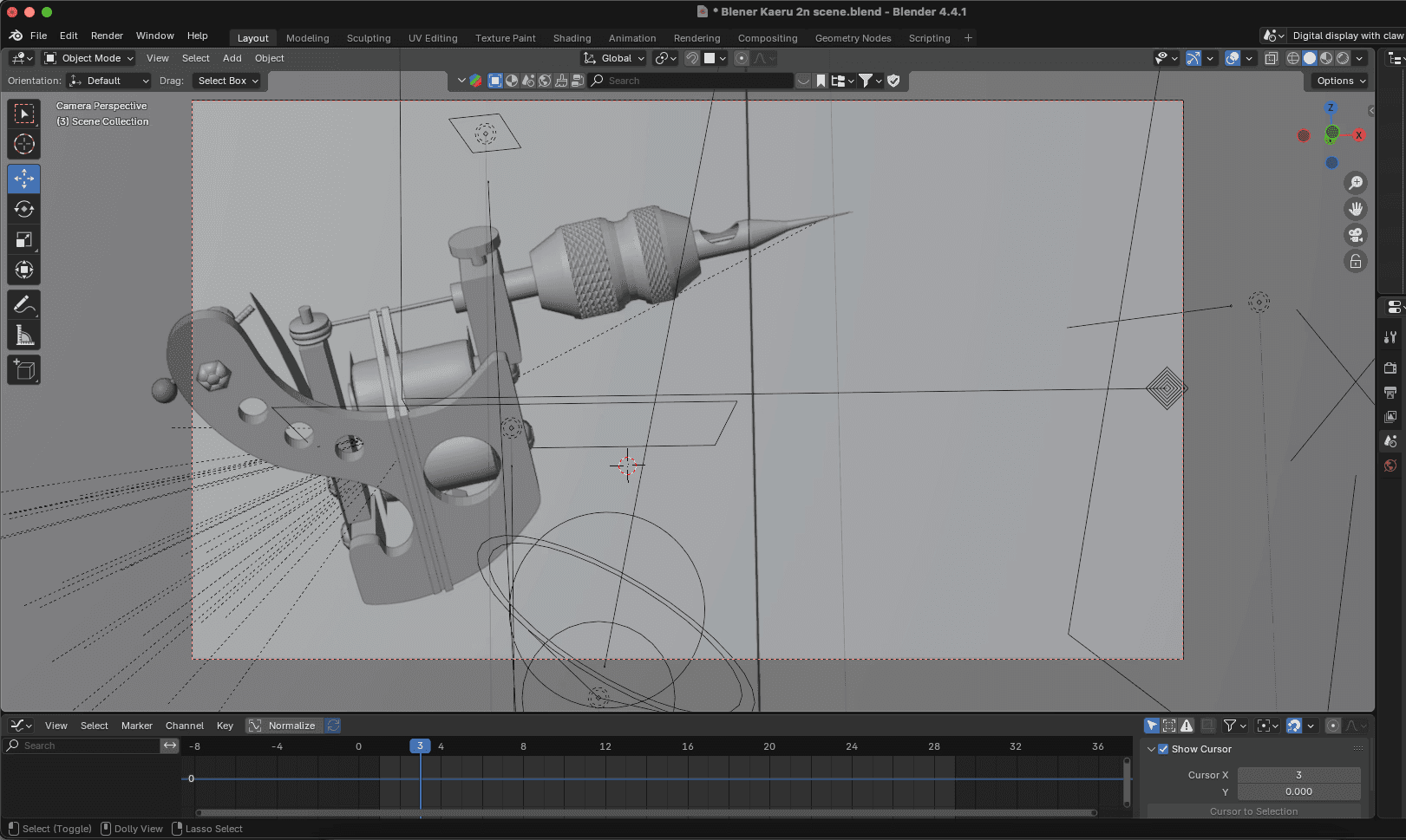
Task: Open the Object Mode dropdown
Action: pyautogui.click(x=89, y=58)
